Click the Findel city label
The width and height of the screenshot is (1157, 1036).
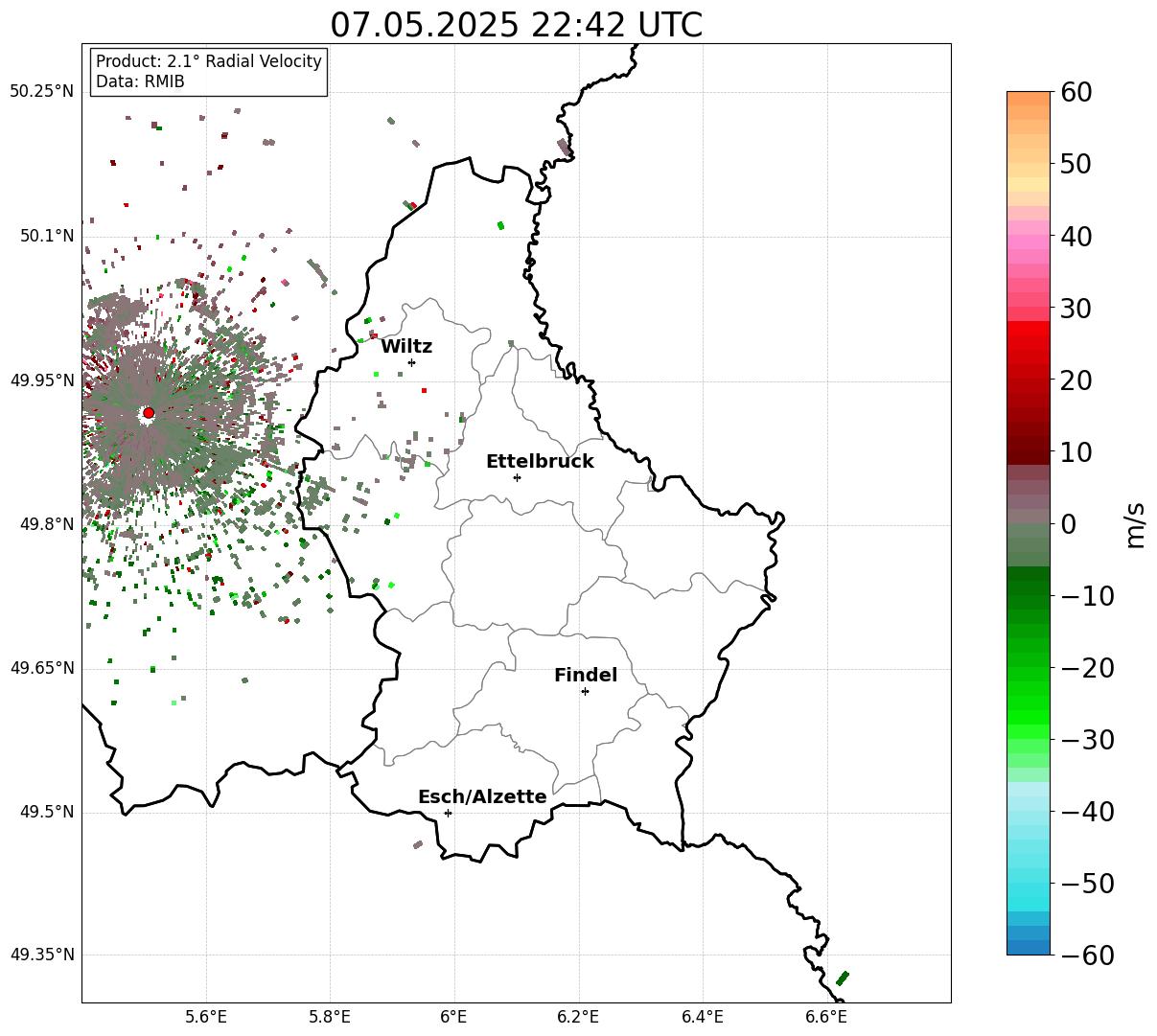point(586,676)
